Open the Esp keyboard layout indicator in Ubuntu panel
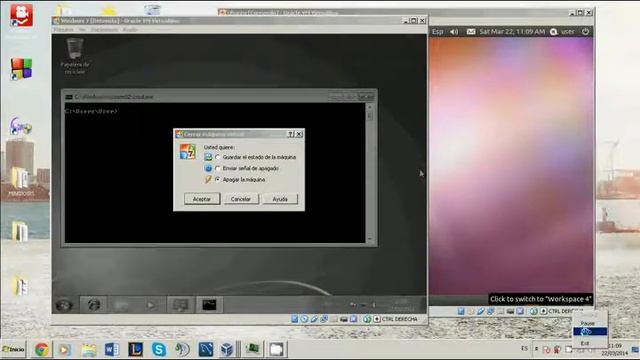The width and height of the screenshot is (640, 360). coord(438,31)
